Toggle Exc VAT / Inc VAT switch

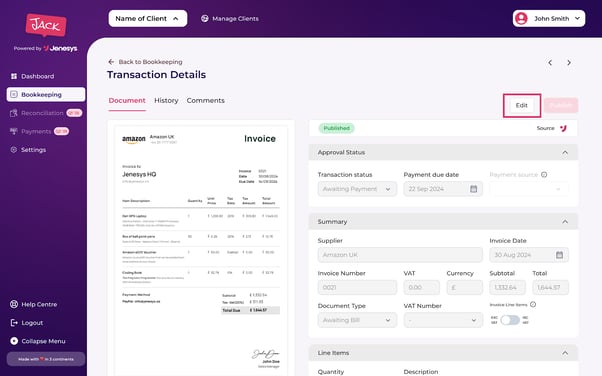tap(510, 320)
